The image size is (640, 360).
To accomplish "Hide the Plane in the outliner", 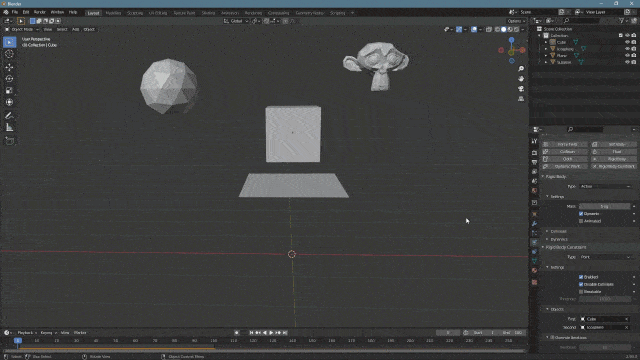I will pyautogui.click(x=627, y=55).
